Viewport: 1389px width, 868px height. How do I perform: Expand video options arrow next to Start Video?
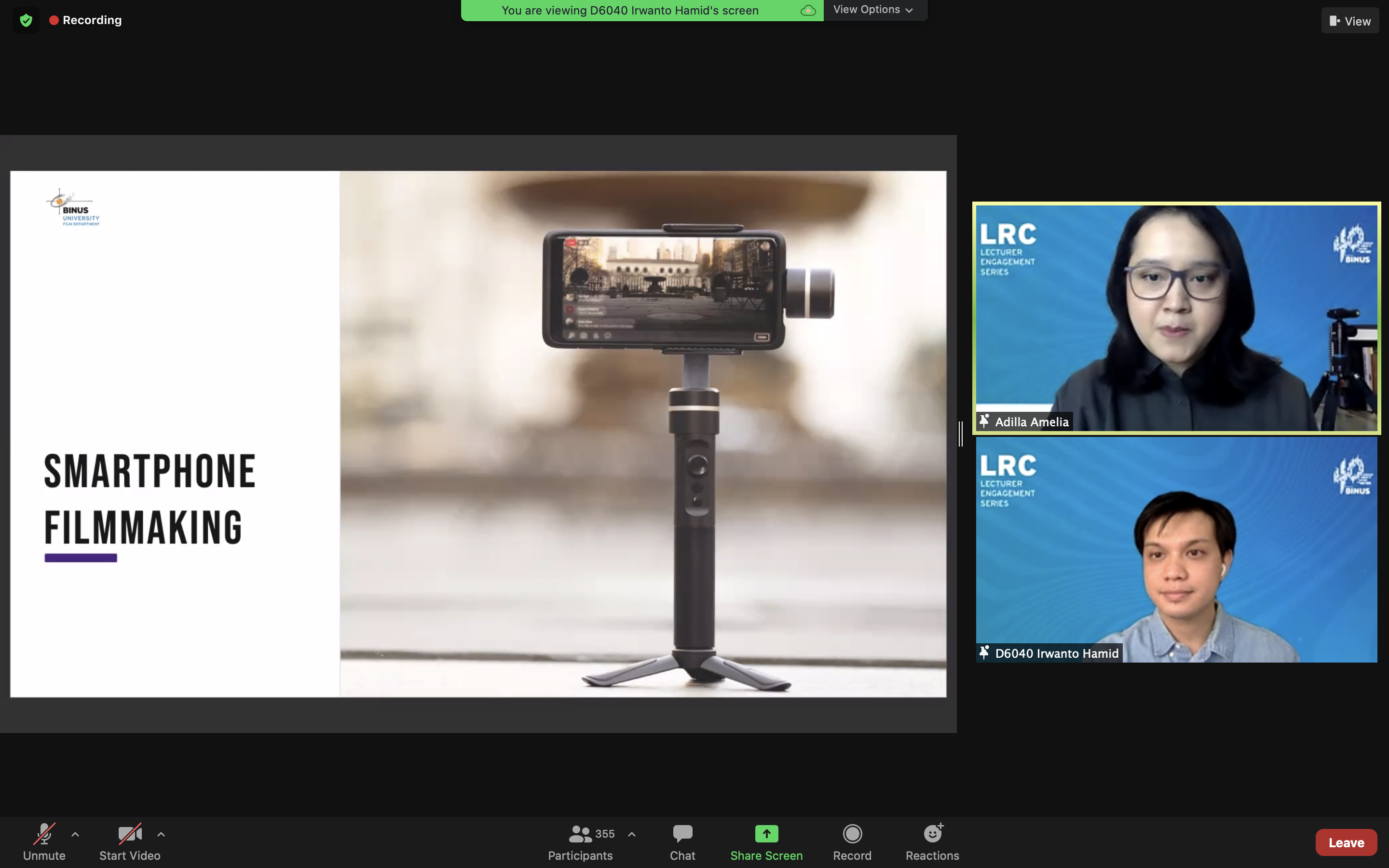161,834
